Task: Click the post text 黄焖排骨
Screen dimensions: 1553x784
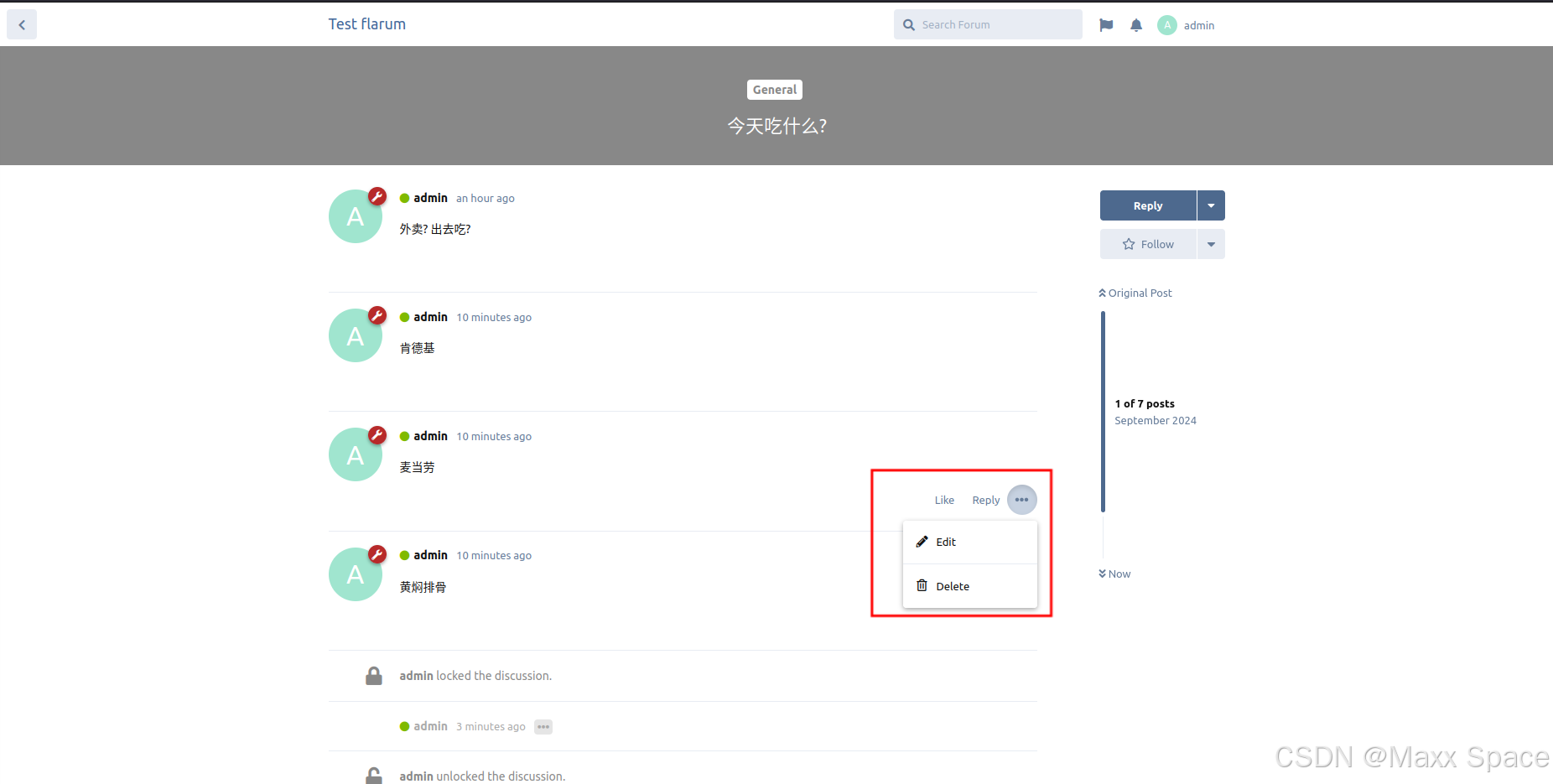Action: pyautogui.click(x=423, y=587)
